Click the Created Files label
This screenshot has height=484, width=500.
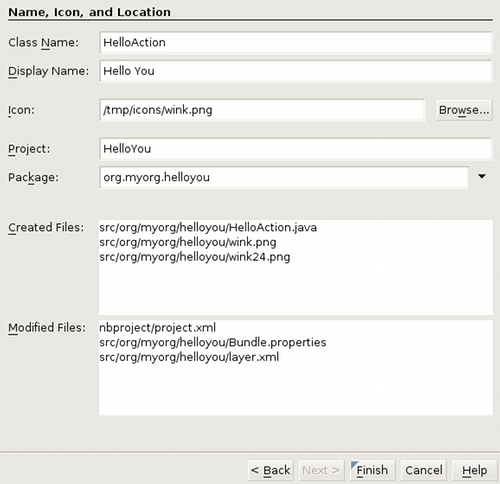pos(46,228)
